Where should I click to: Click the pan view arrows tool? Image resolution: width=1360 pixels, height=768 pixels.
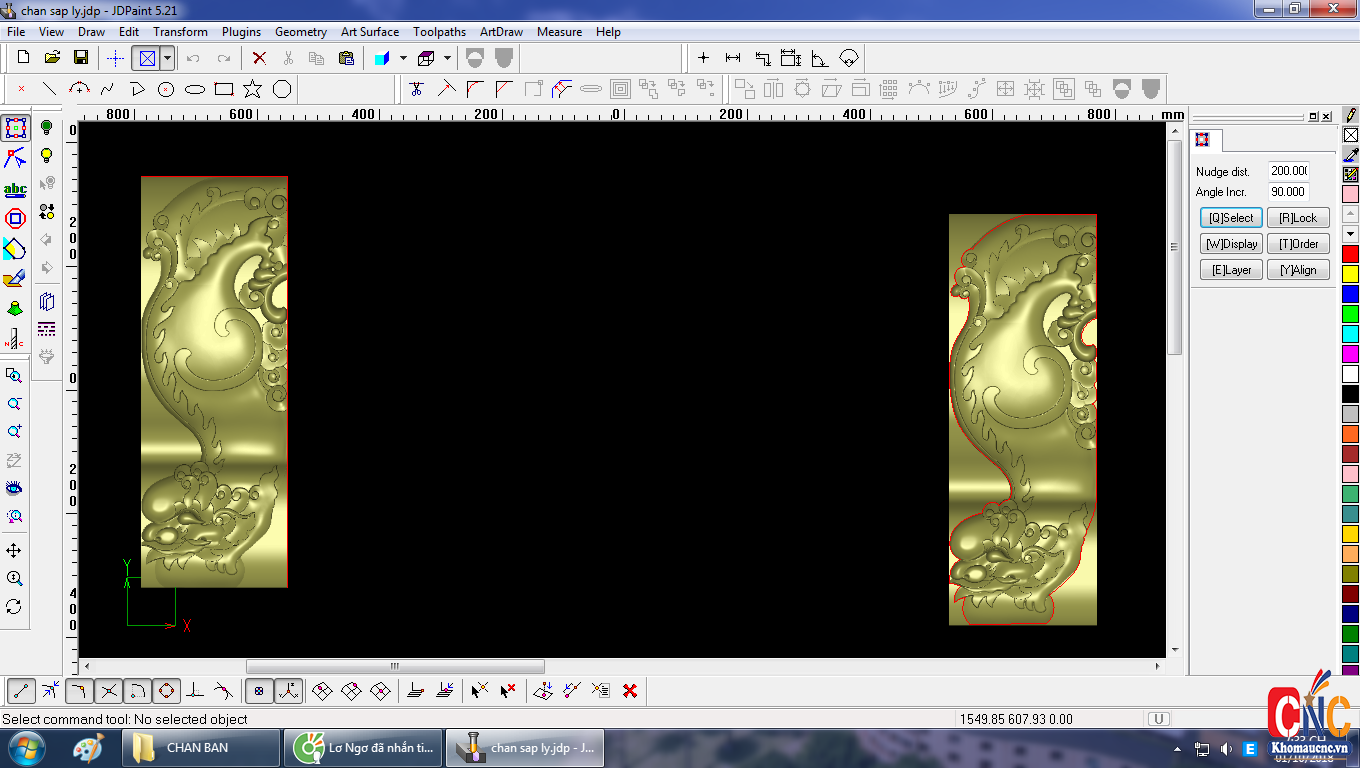coord(14,551)
